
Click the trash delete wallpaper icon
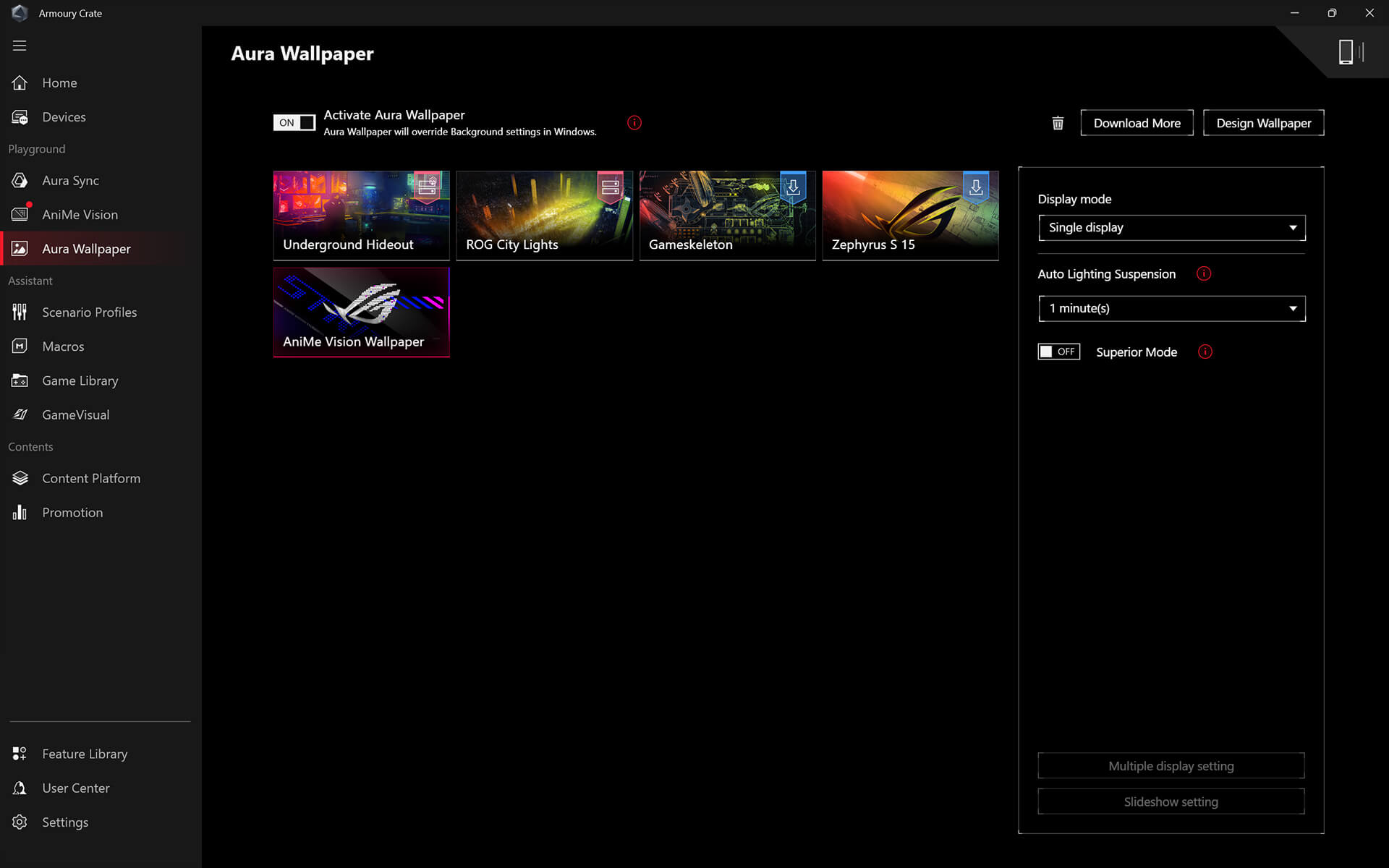tap(1058, 123)
